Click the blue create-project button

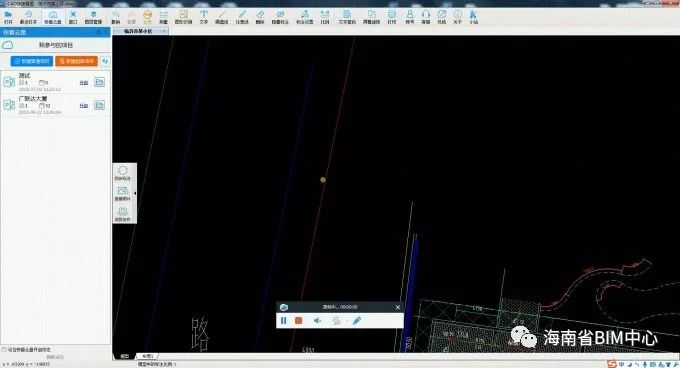coord(32,61)
